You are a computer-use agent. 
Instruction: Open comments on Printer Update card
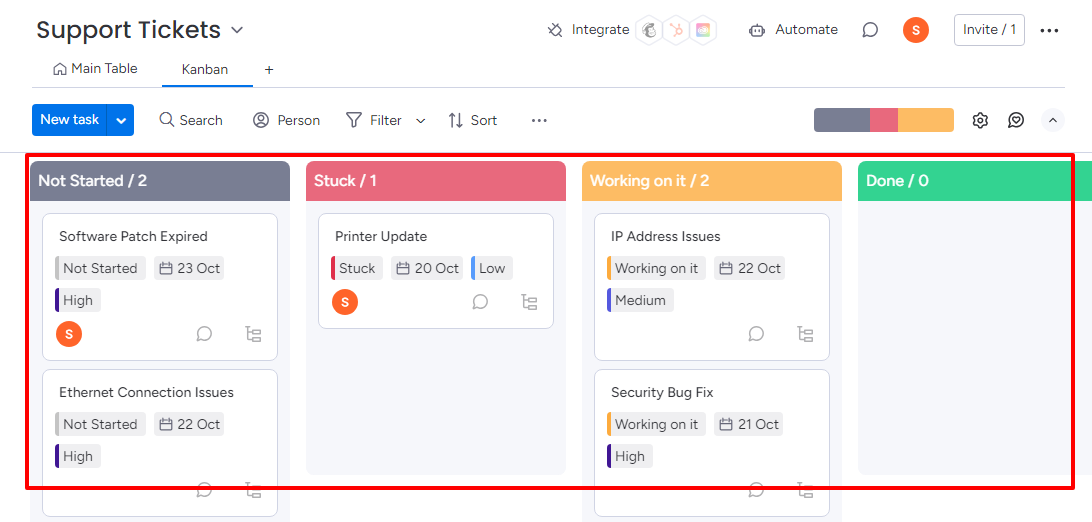pyautogui.click(x=480, y=302)
